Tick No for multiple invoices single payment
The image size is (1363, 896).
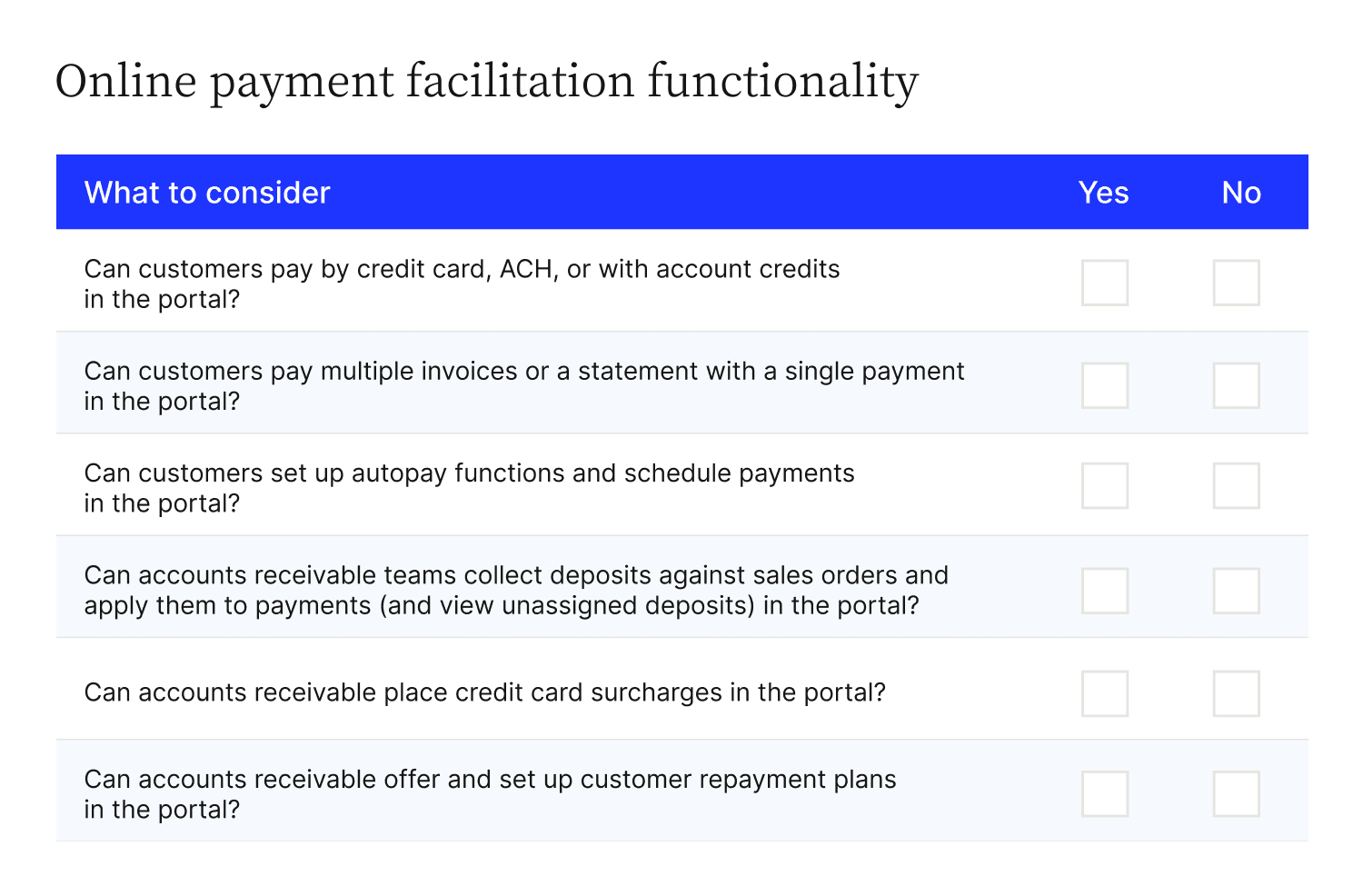pos(1236,385)
